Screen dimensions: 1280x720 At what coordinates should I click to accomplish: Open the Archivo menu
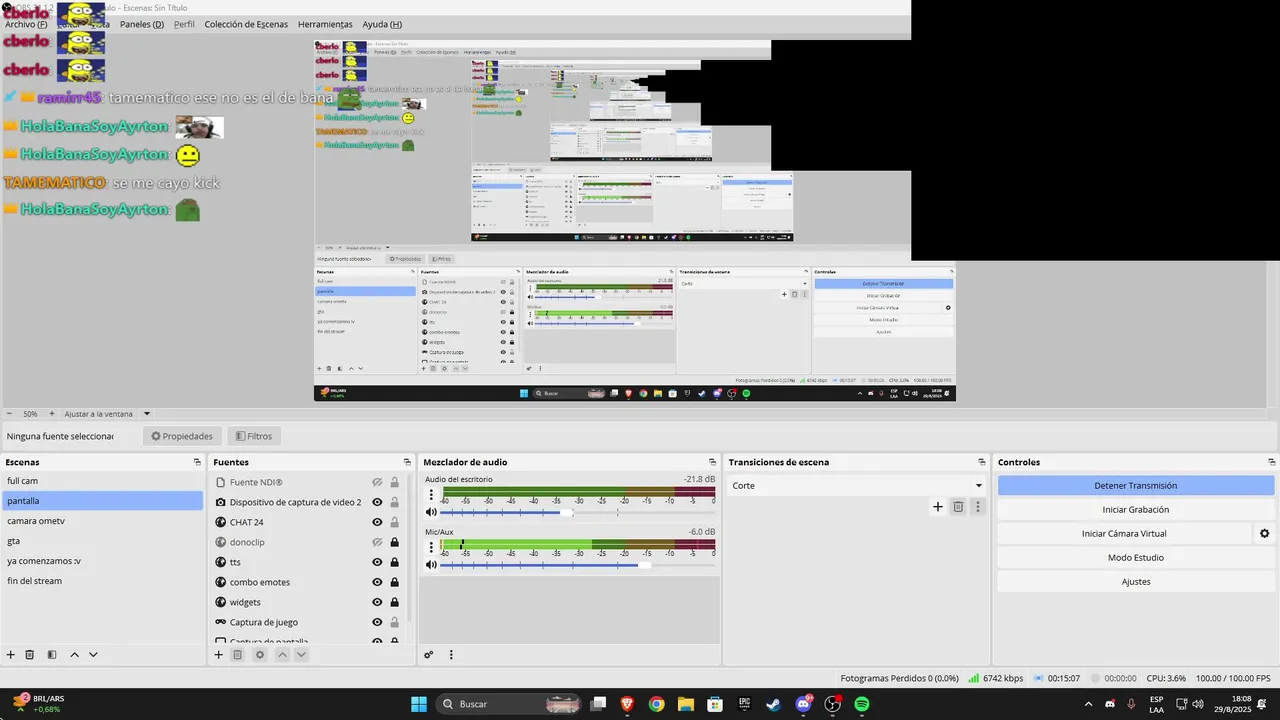pos(26,24)
